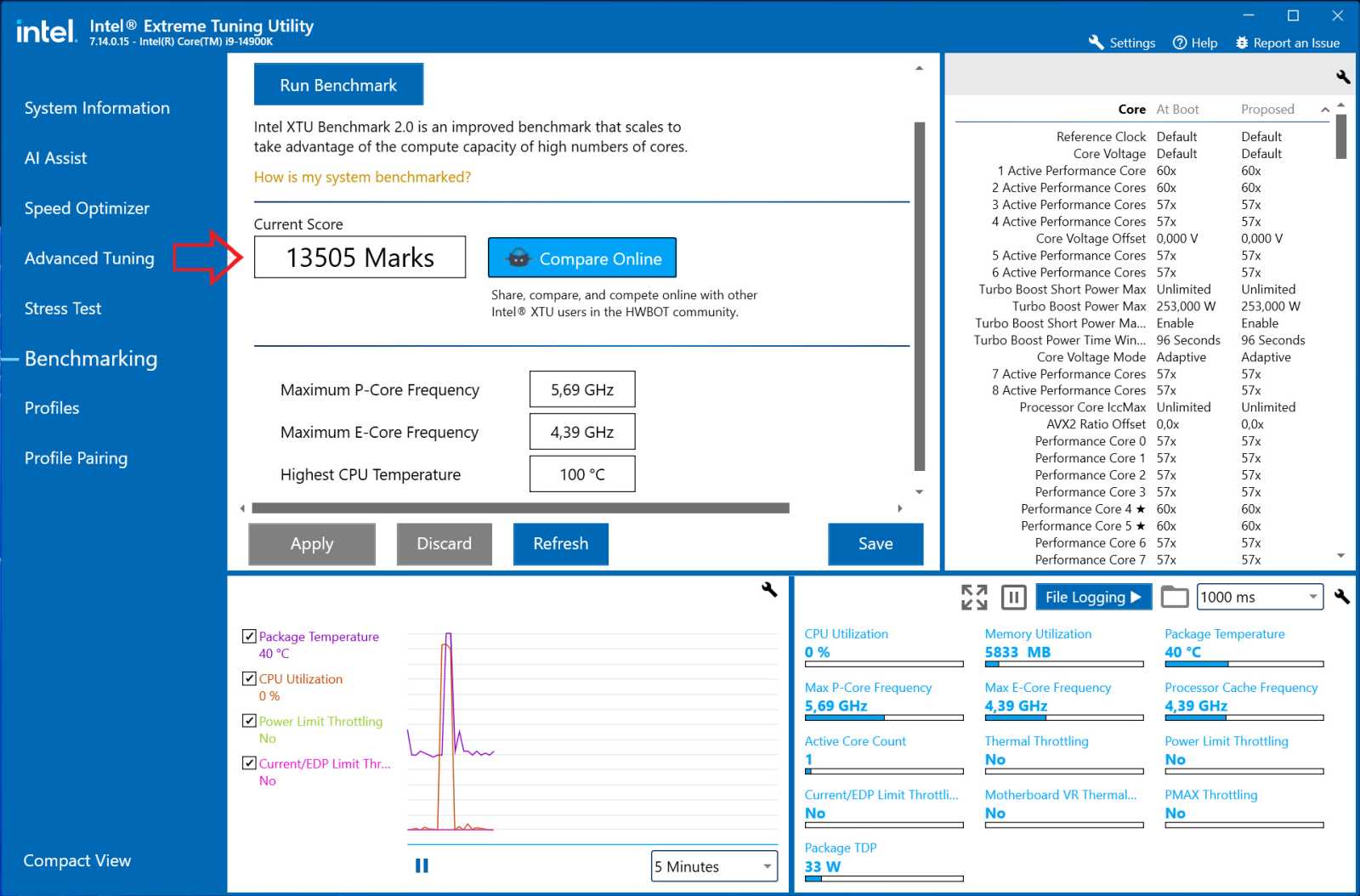Select the Turbo Boost Power Max 253,000 W row
1360x896 pixels.
[x=1142, y=306]
